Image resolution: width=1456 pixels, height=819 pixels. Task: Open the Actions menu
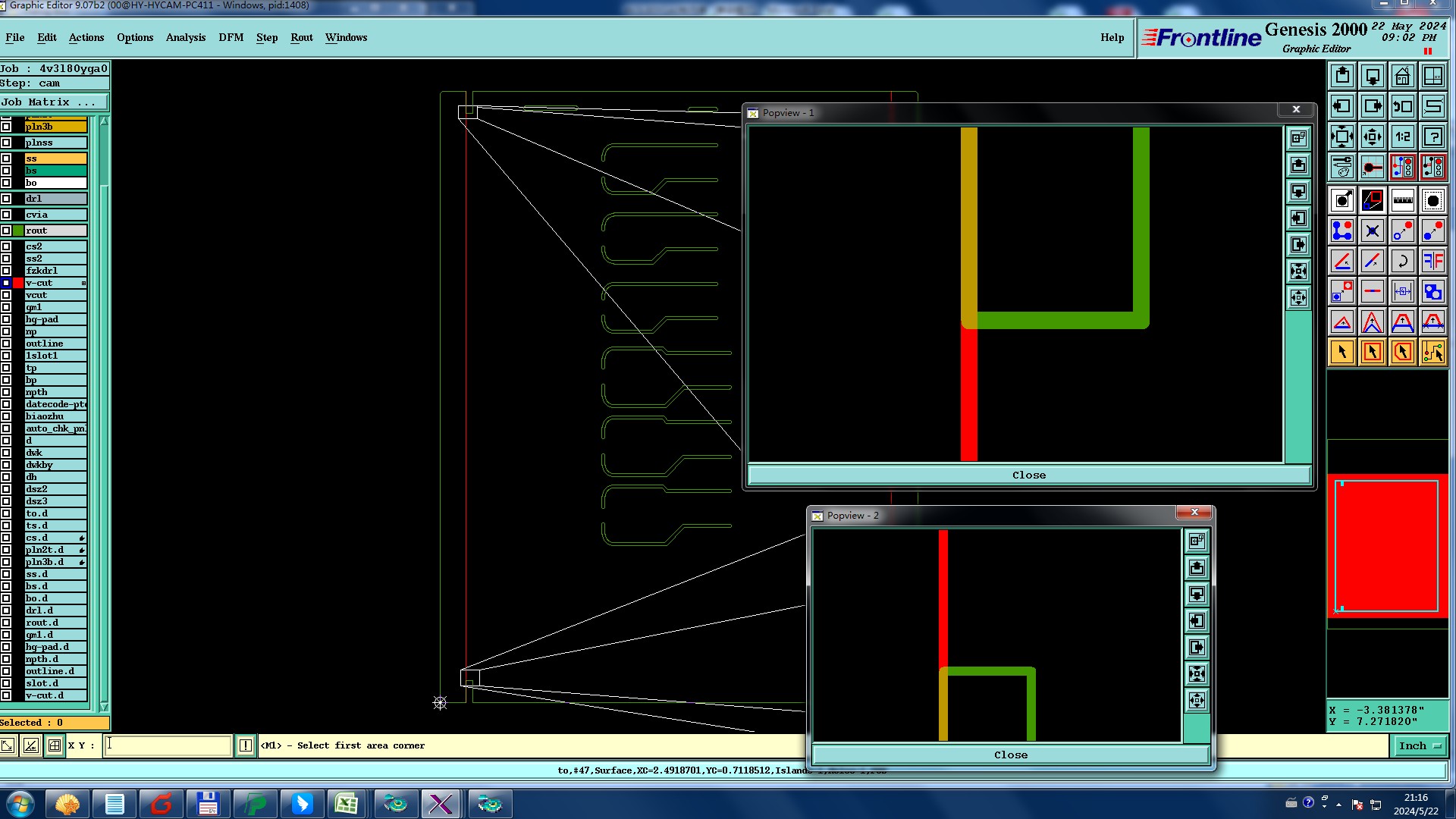pos(86,37)
